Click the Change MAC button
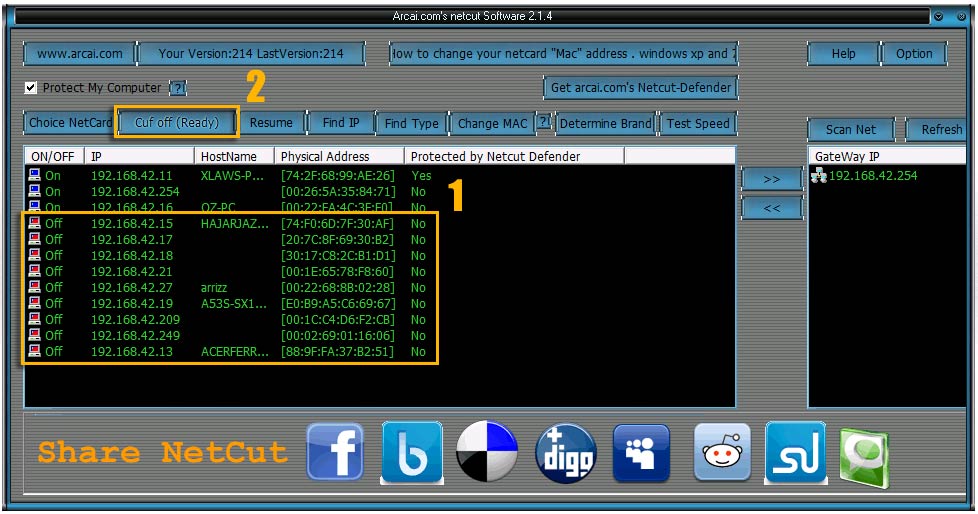This screenshot has width=978, height=514. [492, 124]
